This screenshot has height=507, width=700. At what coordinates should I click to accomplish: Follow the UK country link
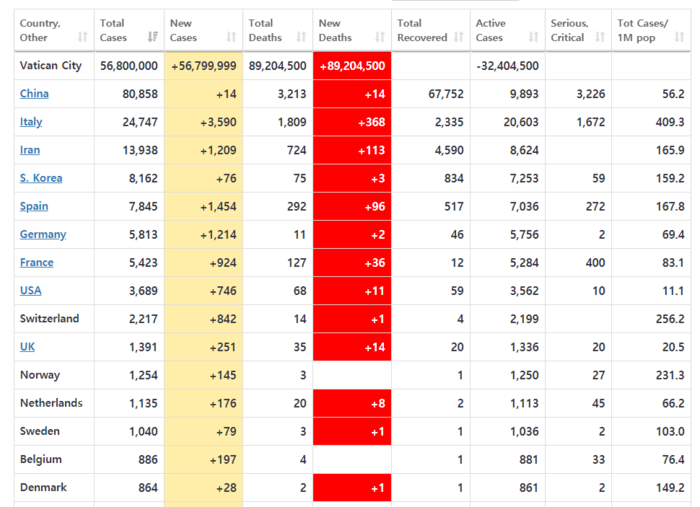coord(27,346)
